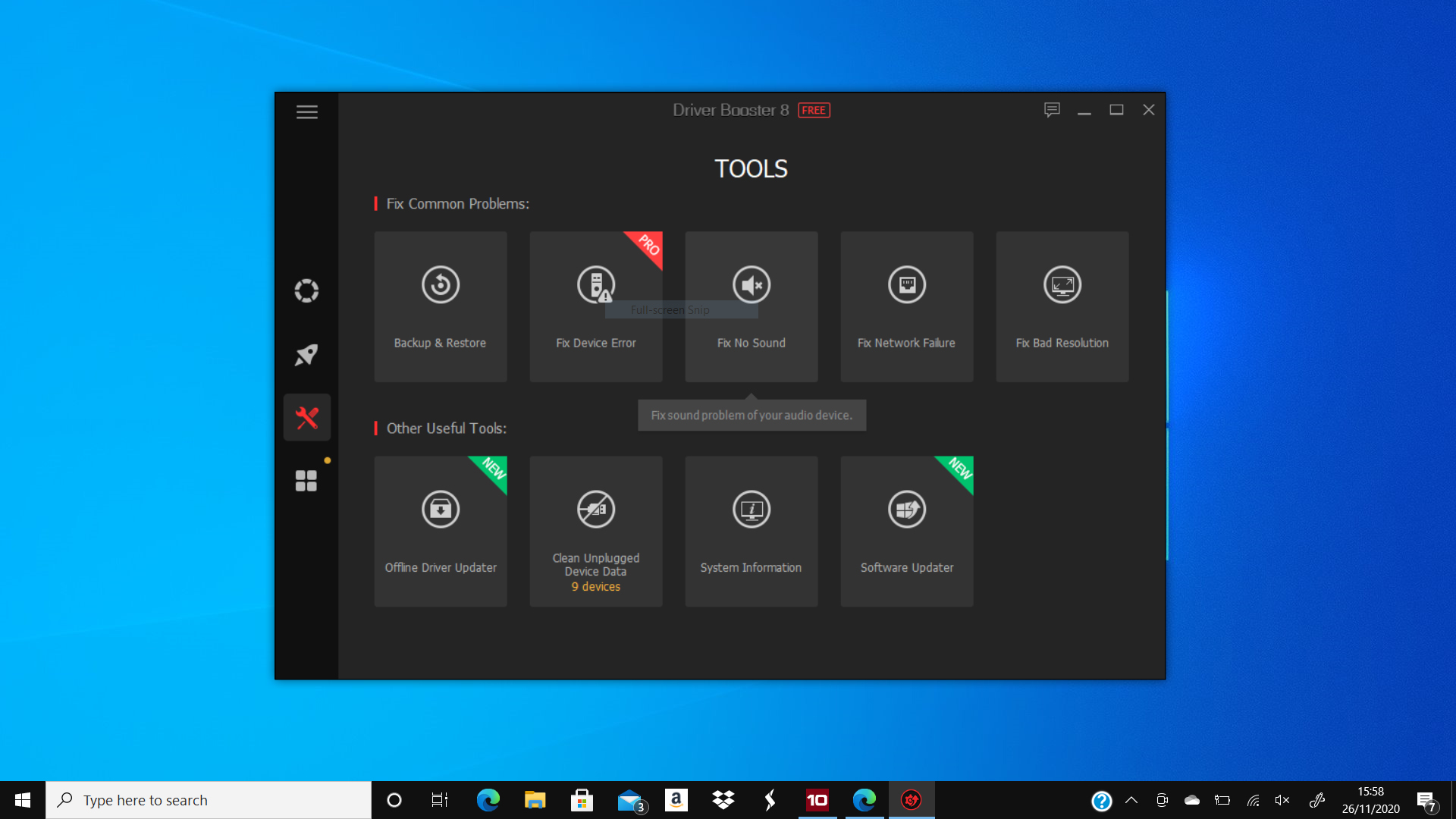Click the notification/comment icon in titlebar

tap(1052, 109)
